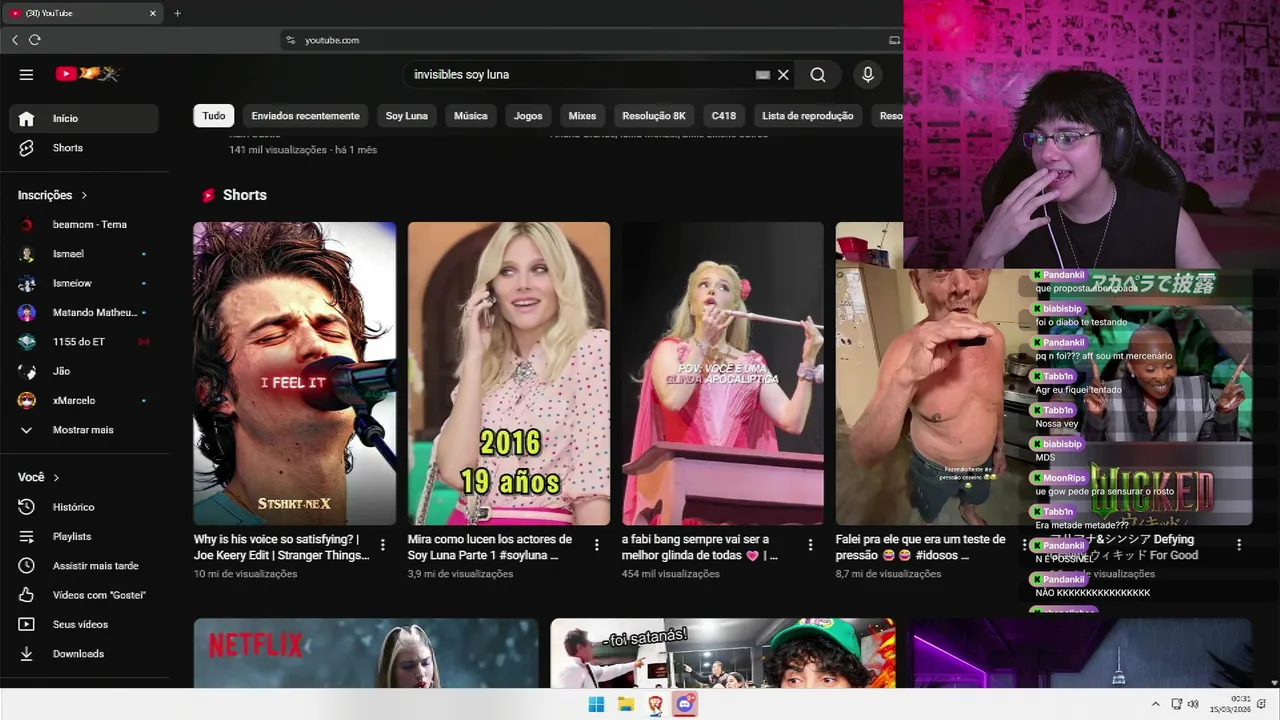This screenshot has width=1280, height=720.
Task: Open the Windows Start menu
Action: [x=596, y=704]
